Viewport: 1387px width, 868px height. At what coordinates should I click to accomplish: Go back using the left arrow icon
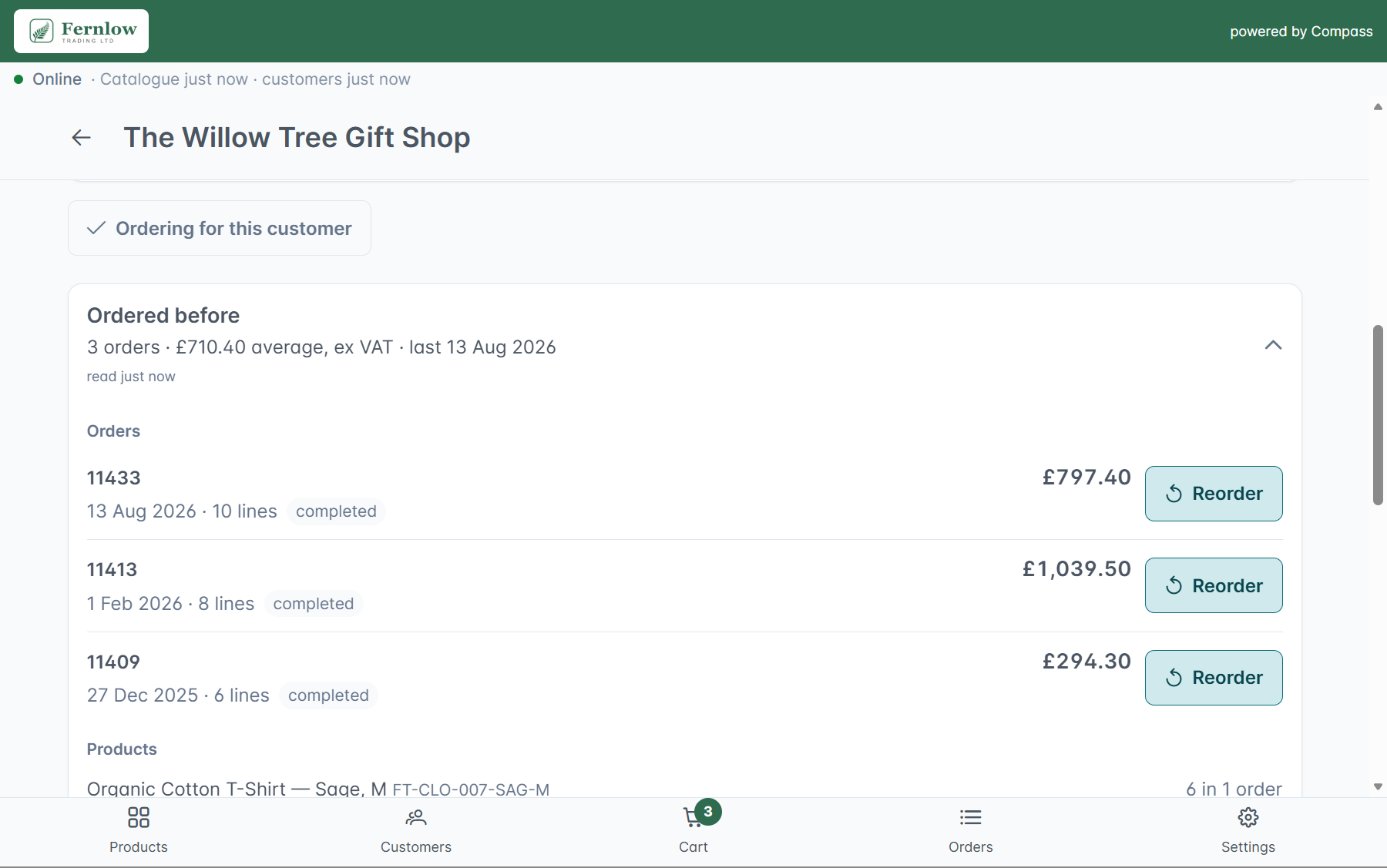(81, 138)
